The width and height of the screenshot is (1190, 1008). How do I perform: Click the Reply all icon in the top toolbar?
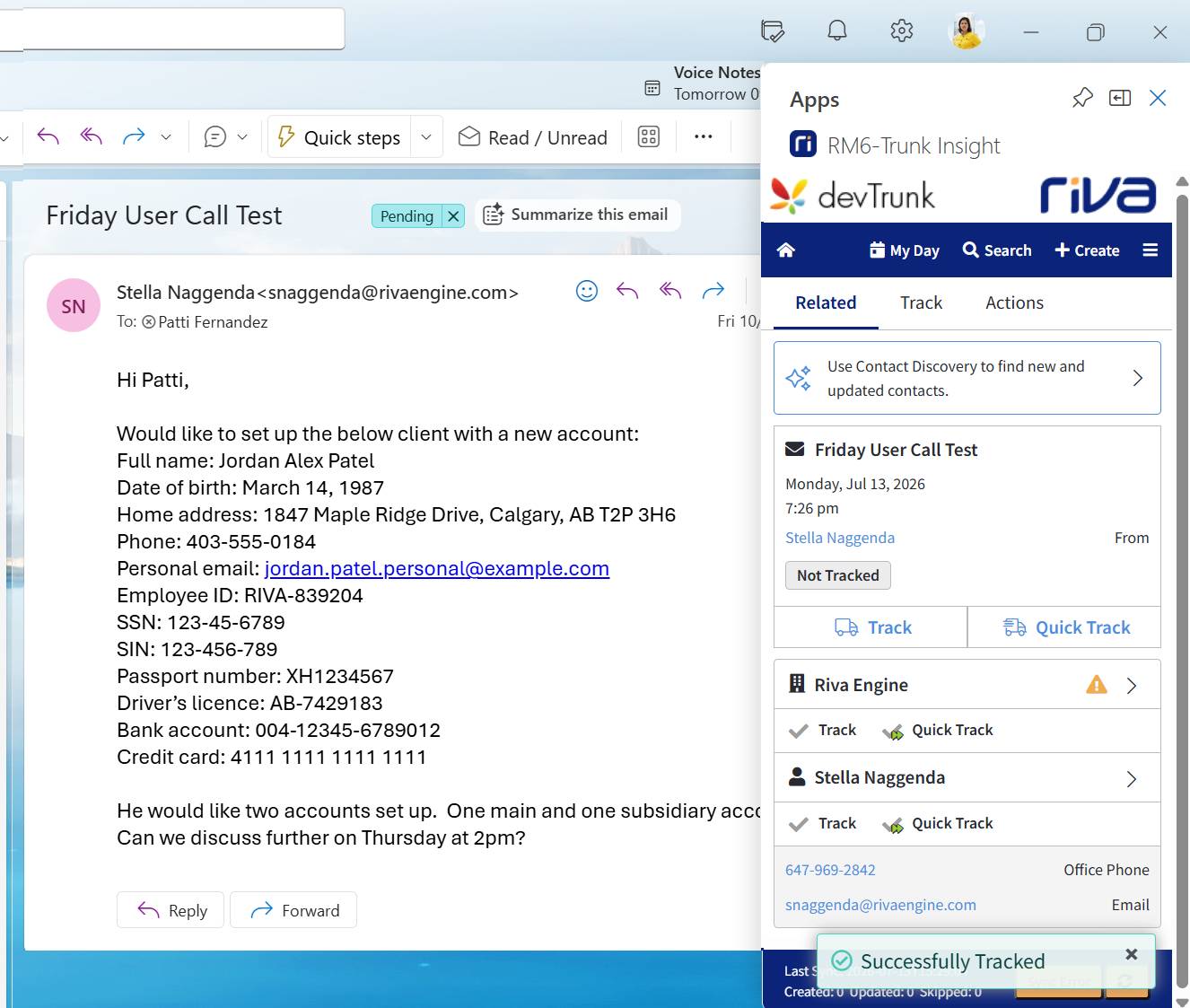[x=91, y=136]
